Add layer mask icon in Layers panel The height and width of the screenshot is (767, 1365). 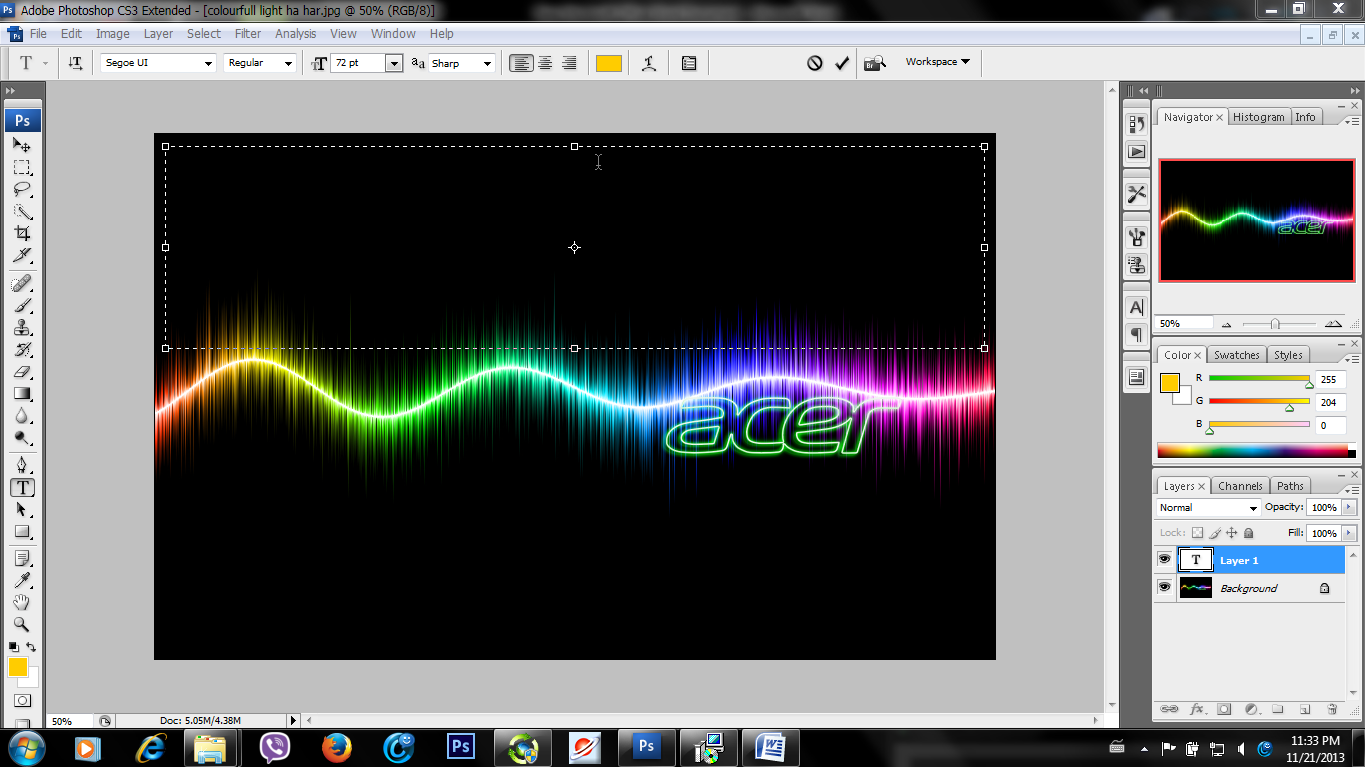coord(1224,709)
